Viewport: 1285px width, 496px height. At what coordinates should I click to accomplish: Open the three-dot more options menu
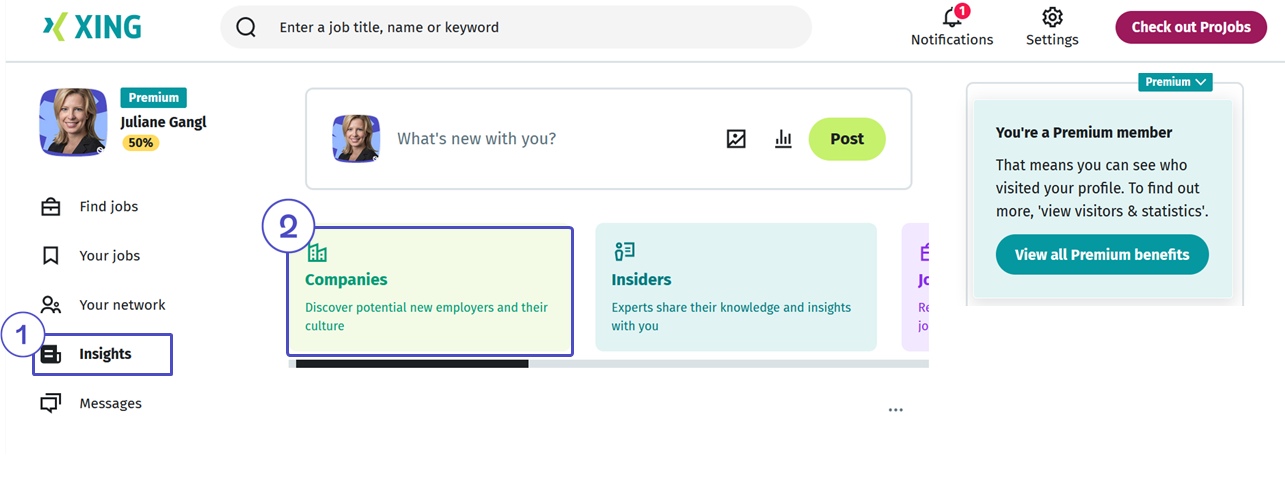(895, 410)
